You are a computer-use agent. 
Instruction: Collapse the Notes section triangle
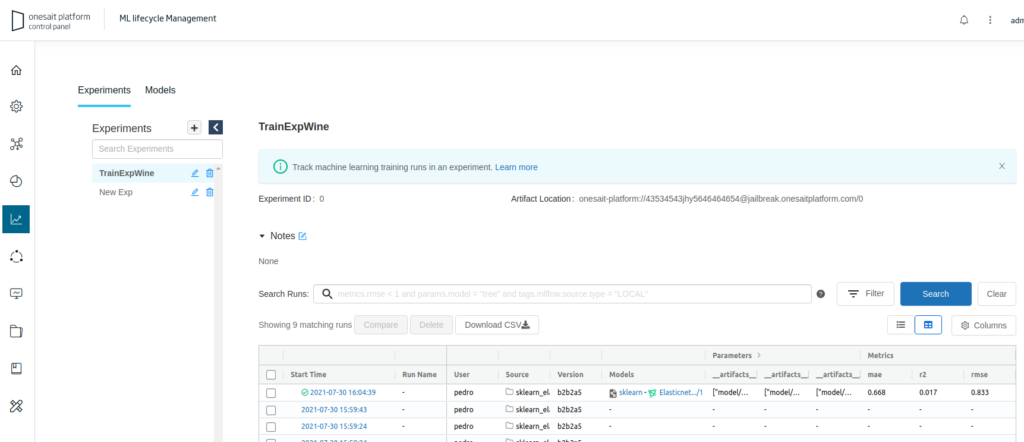click(x=263, y=236)
